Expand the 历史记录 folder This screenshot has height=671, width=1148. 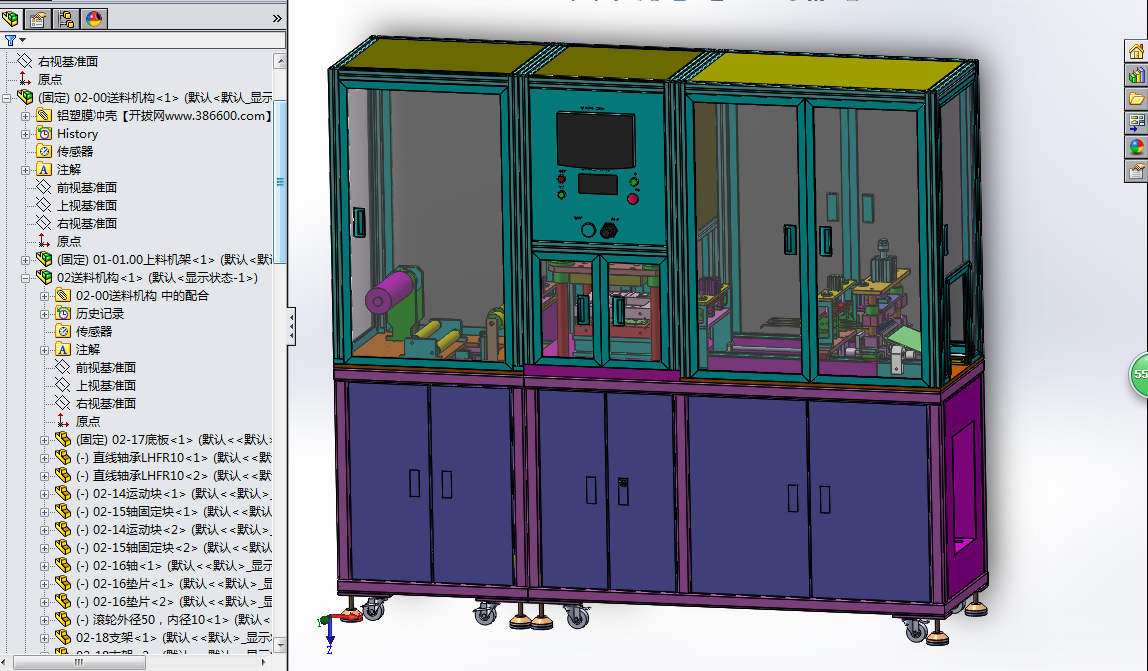45,314
